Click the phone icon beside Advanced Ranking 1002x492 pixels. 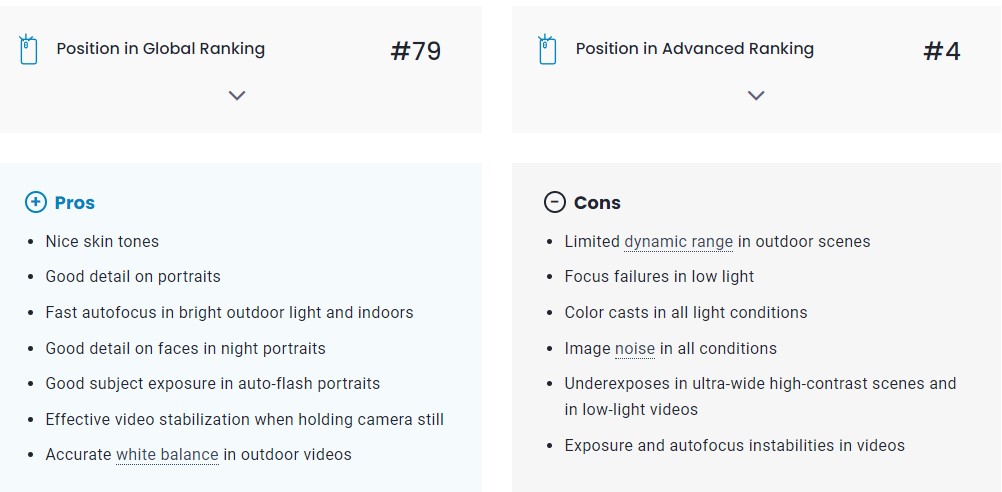[x=547, y=49]
